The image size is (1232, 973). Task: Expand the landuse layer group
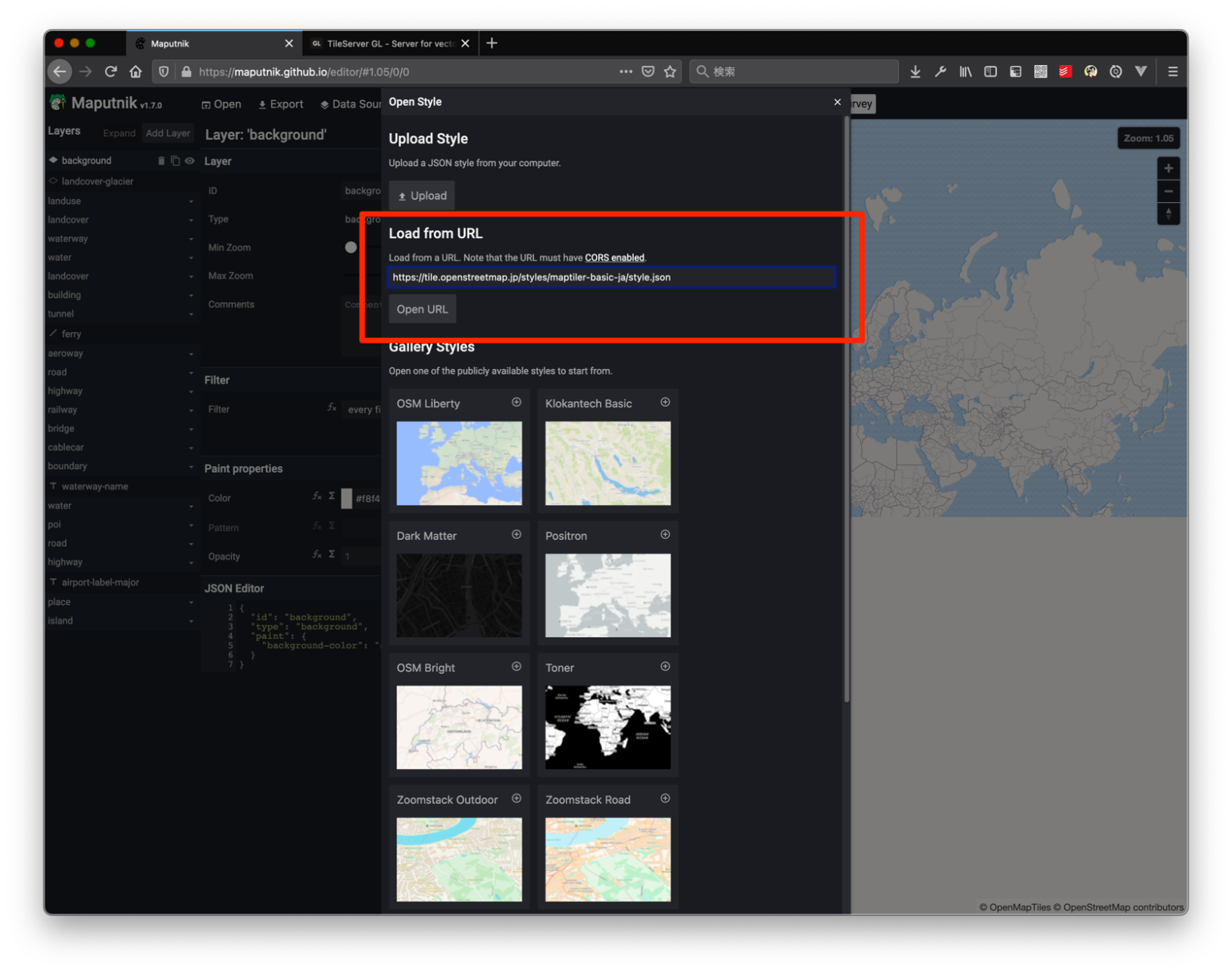click(191, 201)
